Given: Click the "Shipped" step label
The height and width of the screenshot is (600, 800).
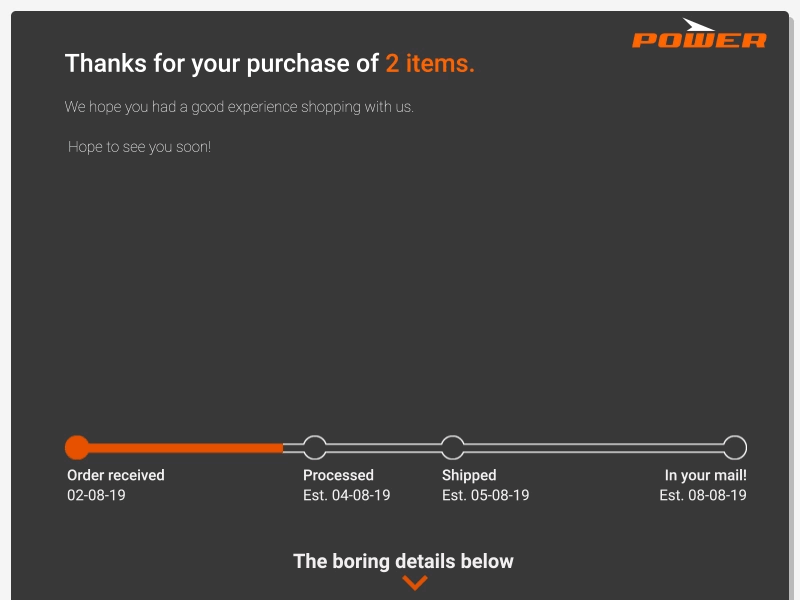Looking at the screenshot, I should 469,475.
